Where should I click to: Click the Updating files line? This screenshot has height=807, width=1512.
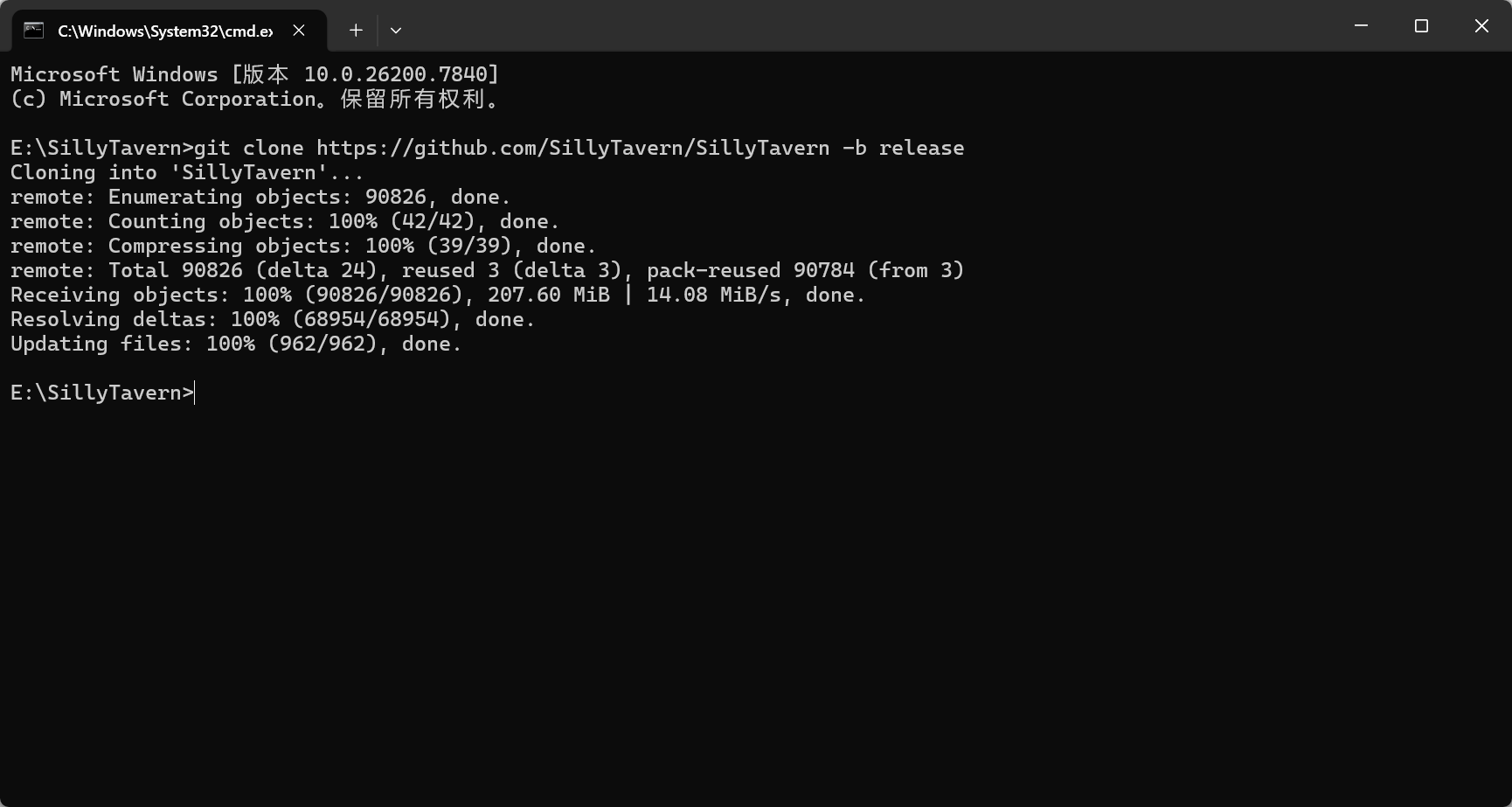[x=236, y=344]
